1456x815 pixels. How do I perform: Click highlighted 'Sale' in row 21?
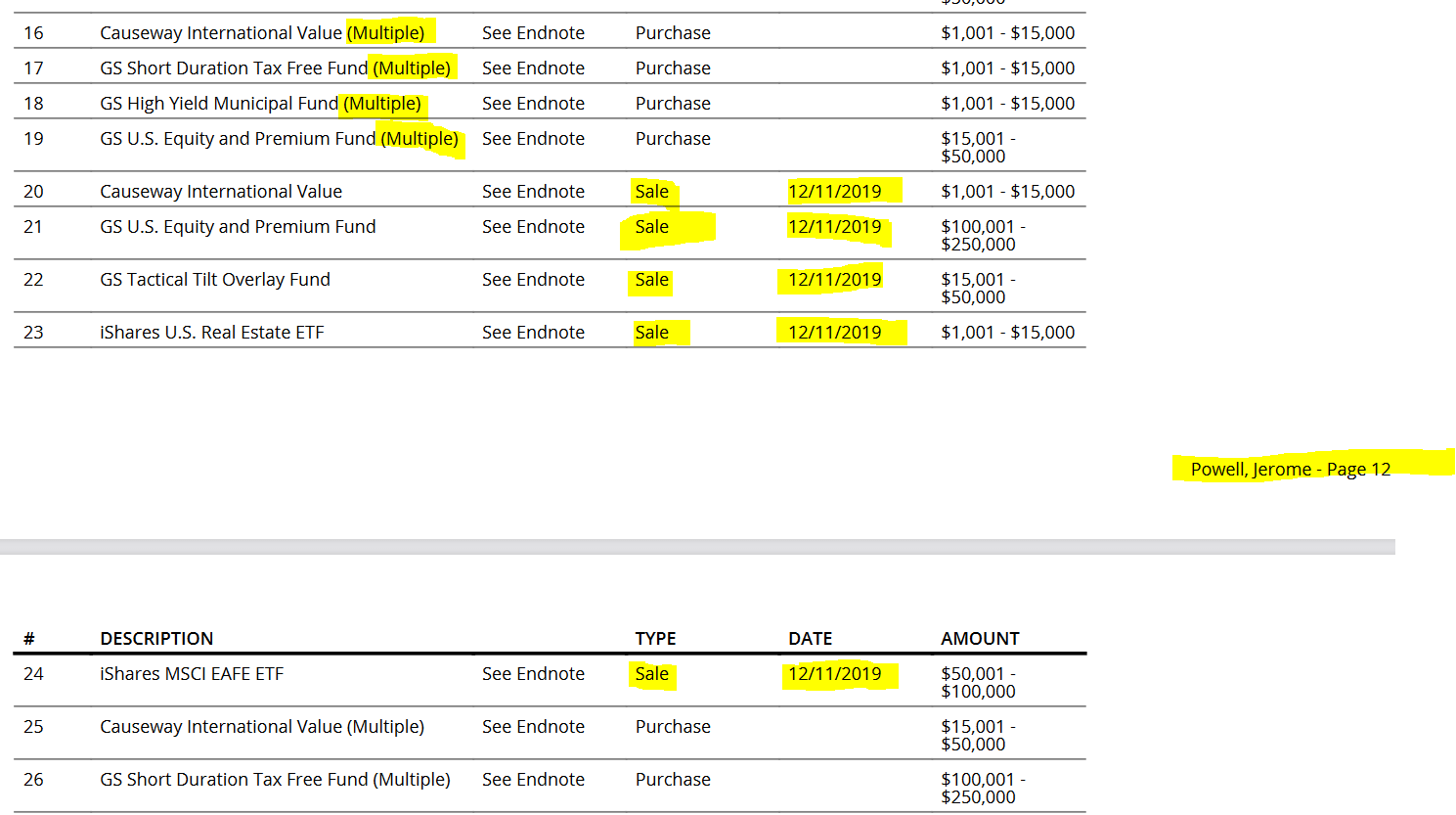[652, 227]
